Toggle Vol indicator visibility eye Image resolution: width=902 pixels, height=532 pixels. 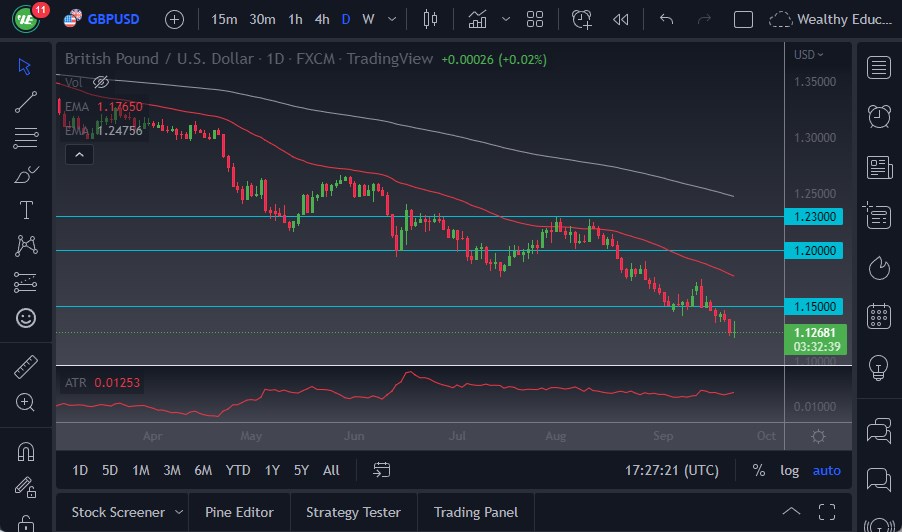(x=101, y=82)
